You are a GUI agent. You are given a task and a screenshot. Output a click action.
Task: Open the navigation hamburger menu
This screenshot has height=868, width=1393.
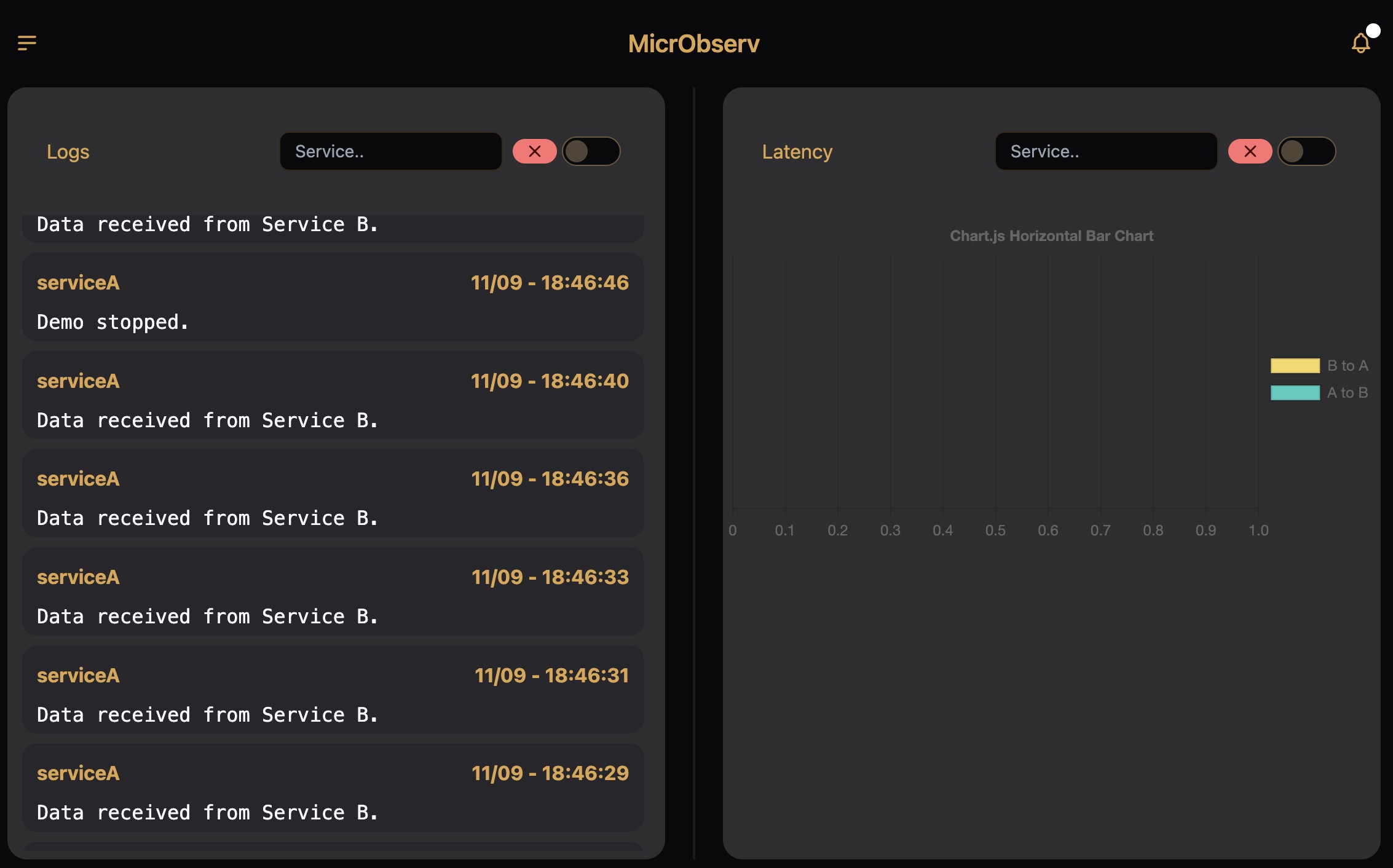tap(26, 43)
